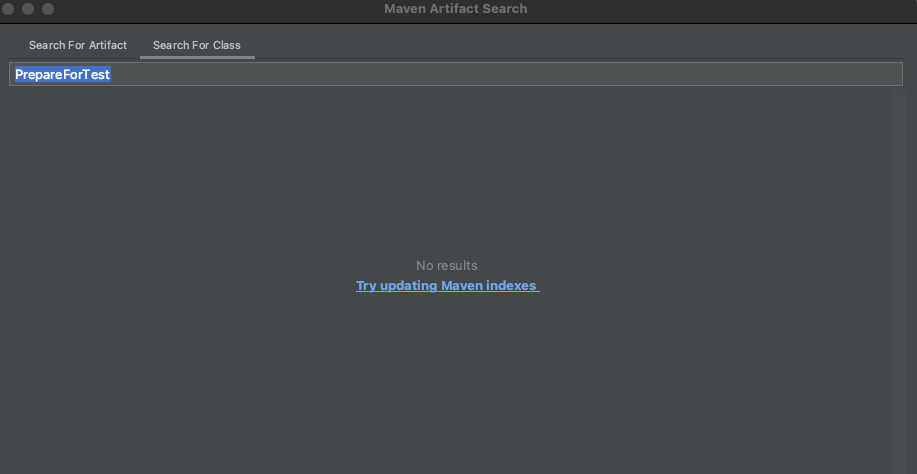Click Try updating Maven indexes link
This screenshot has width=917, height=474.
point(447,286)
